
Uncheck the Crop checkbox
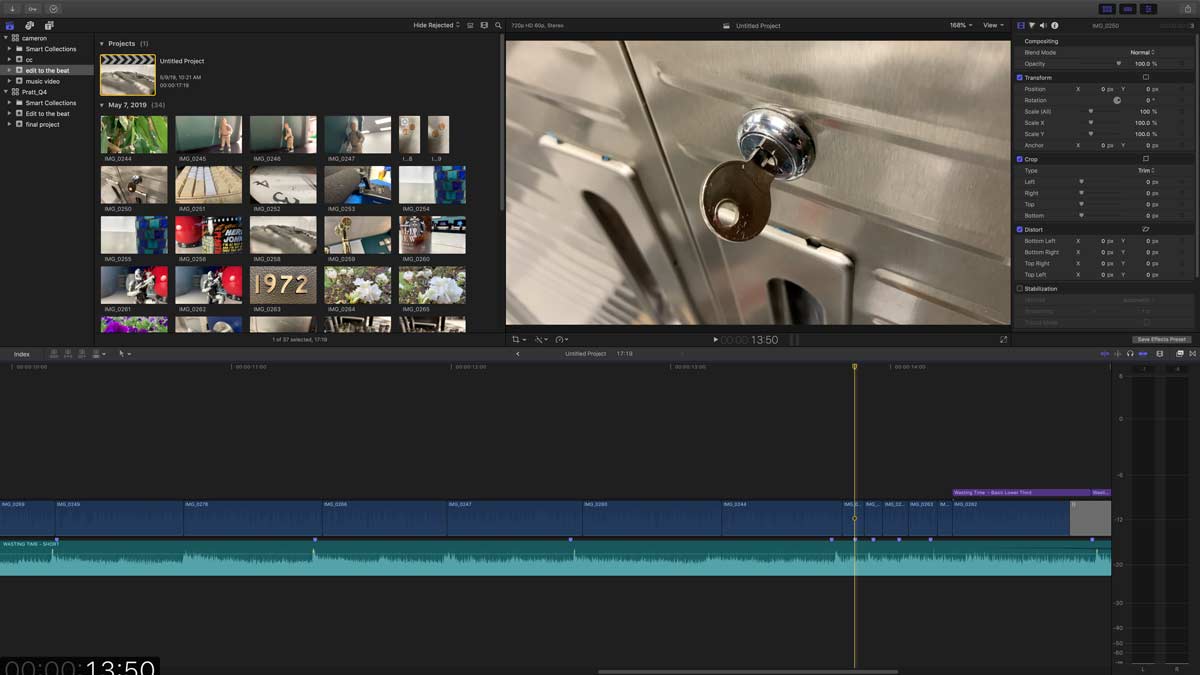coord(1020,159)
